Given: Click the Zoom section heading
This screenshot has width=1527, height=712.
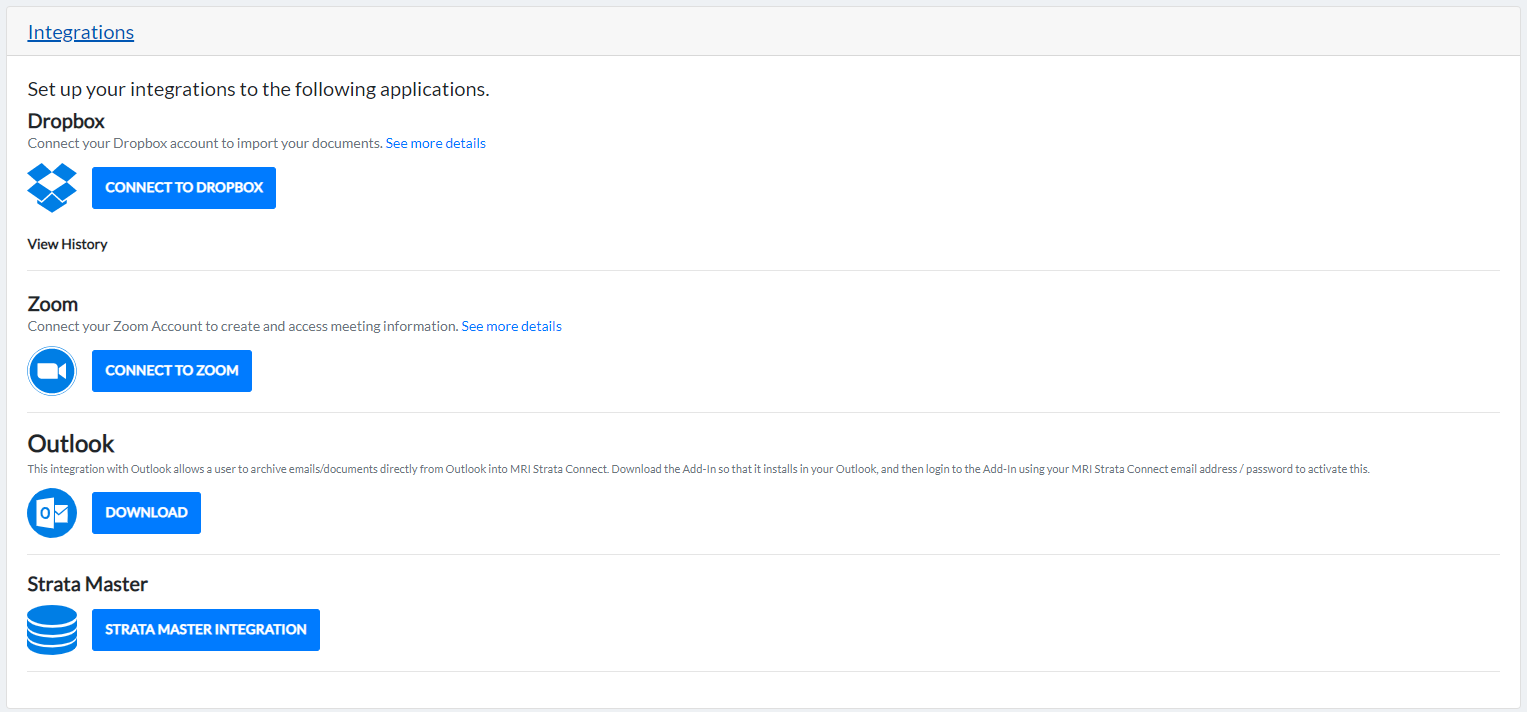Looking at the screenshot, I should 53,304.
